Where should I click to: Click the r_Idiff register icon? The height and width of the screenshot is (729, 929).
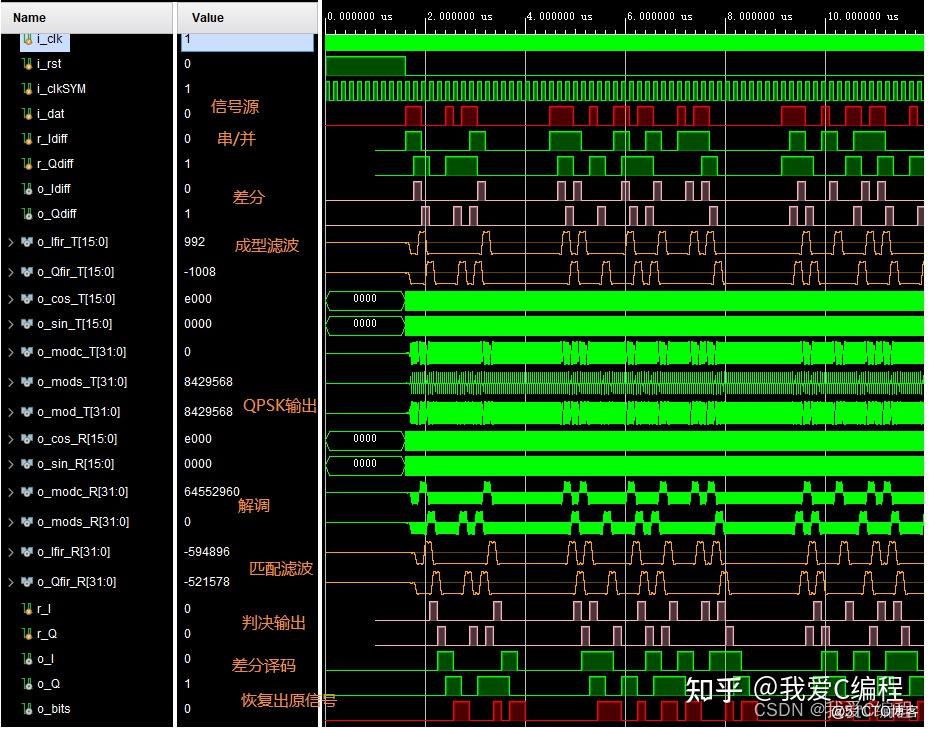tap(27, 139)
